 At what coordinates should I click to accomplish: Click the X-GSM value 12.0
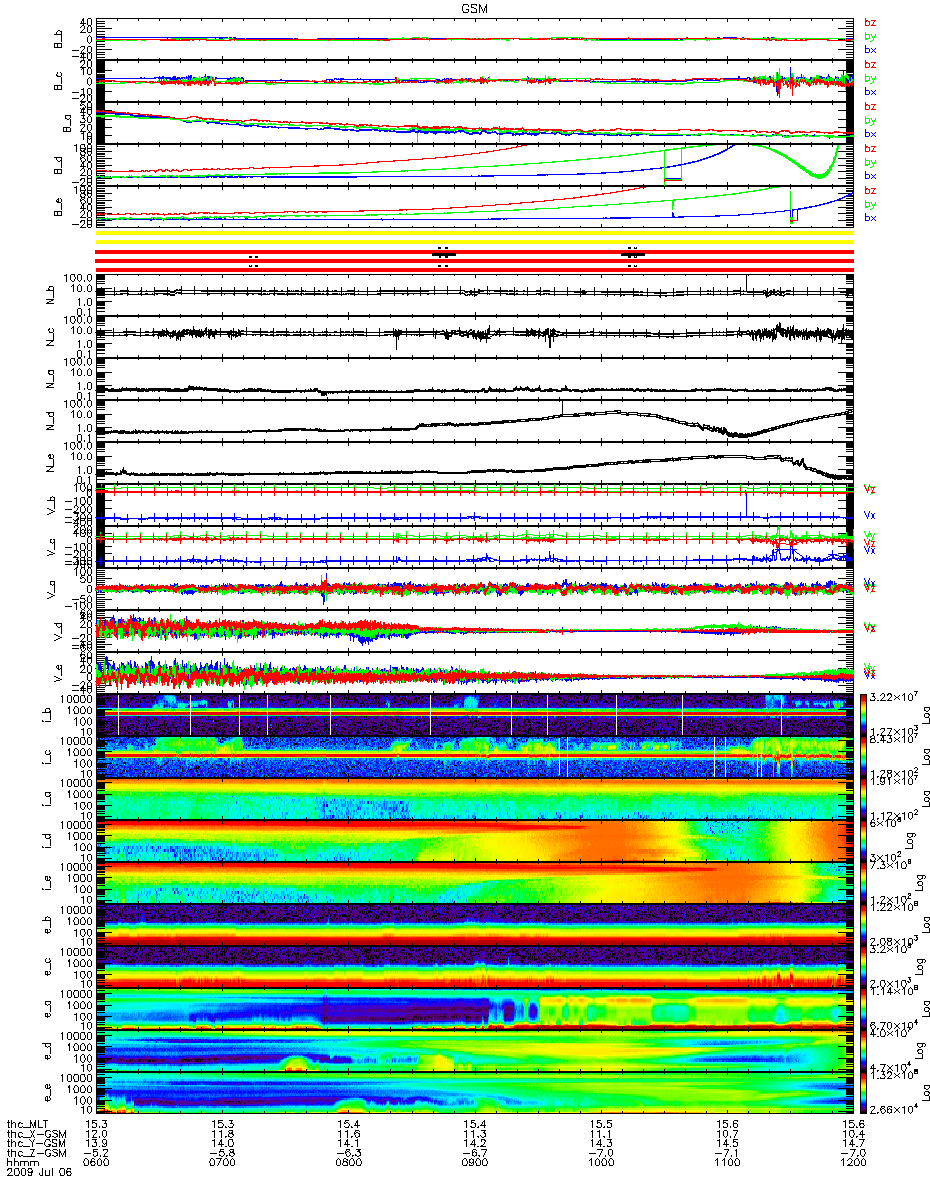tap(97, 1134)
